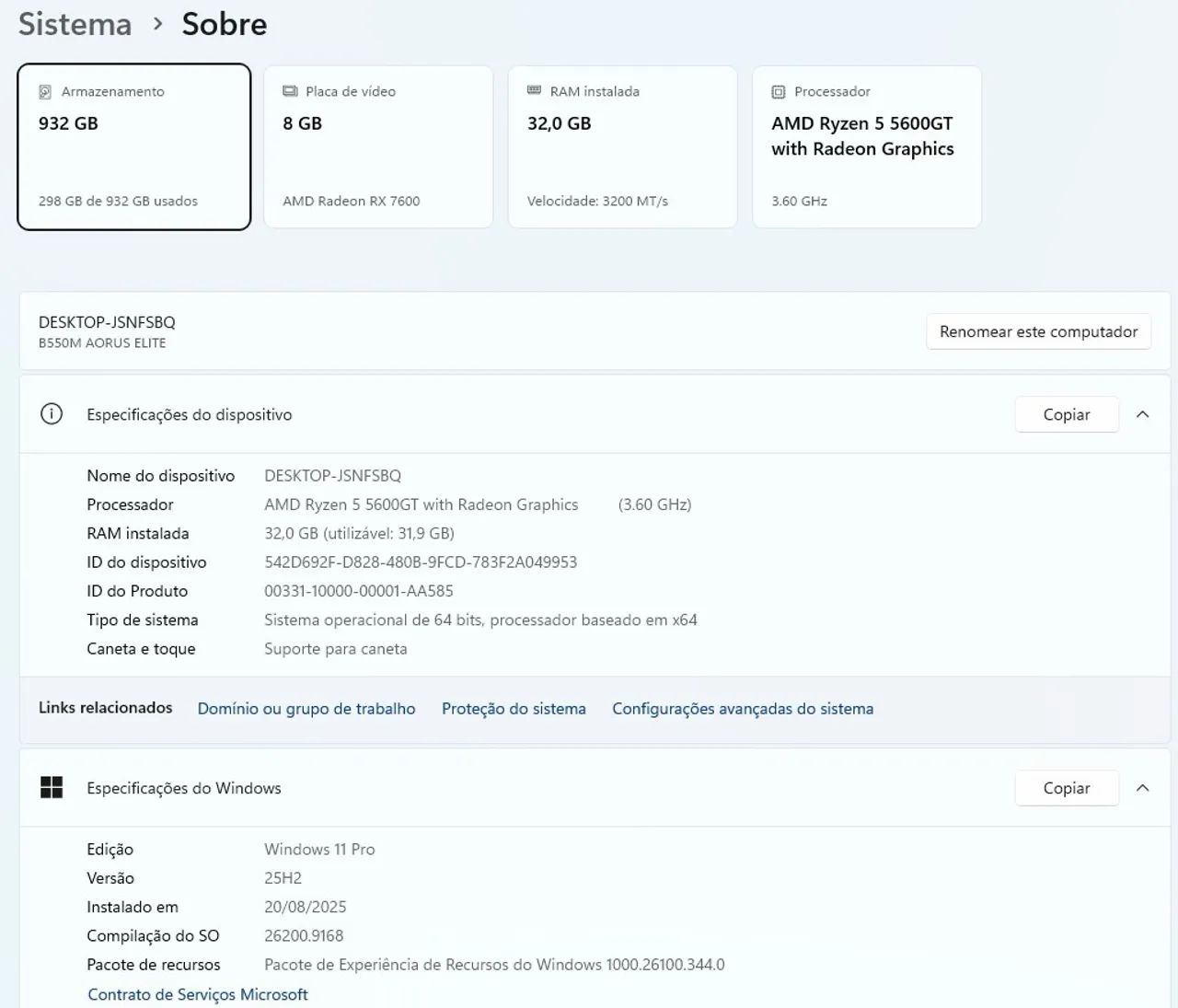Click the "Sistema operacional de 64 bits" system type value
This screenshot has height=1008, width=1178.
(x=480, y=620)
